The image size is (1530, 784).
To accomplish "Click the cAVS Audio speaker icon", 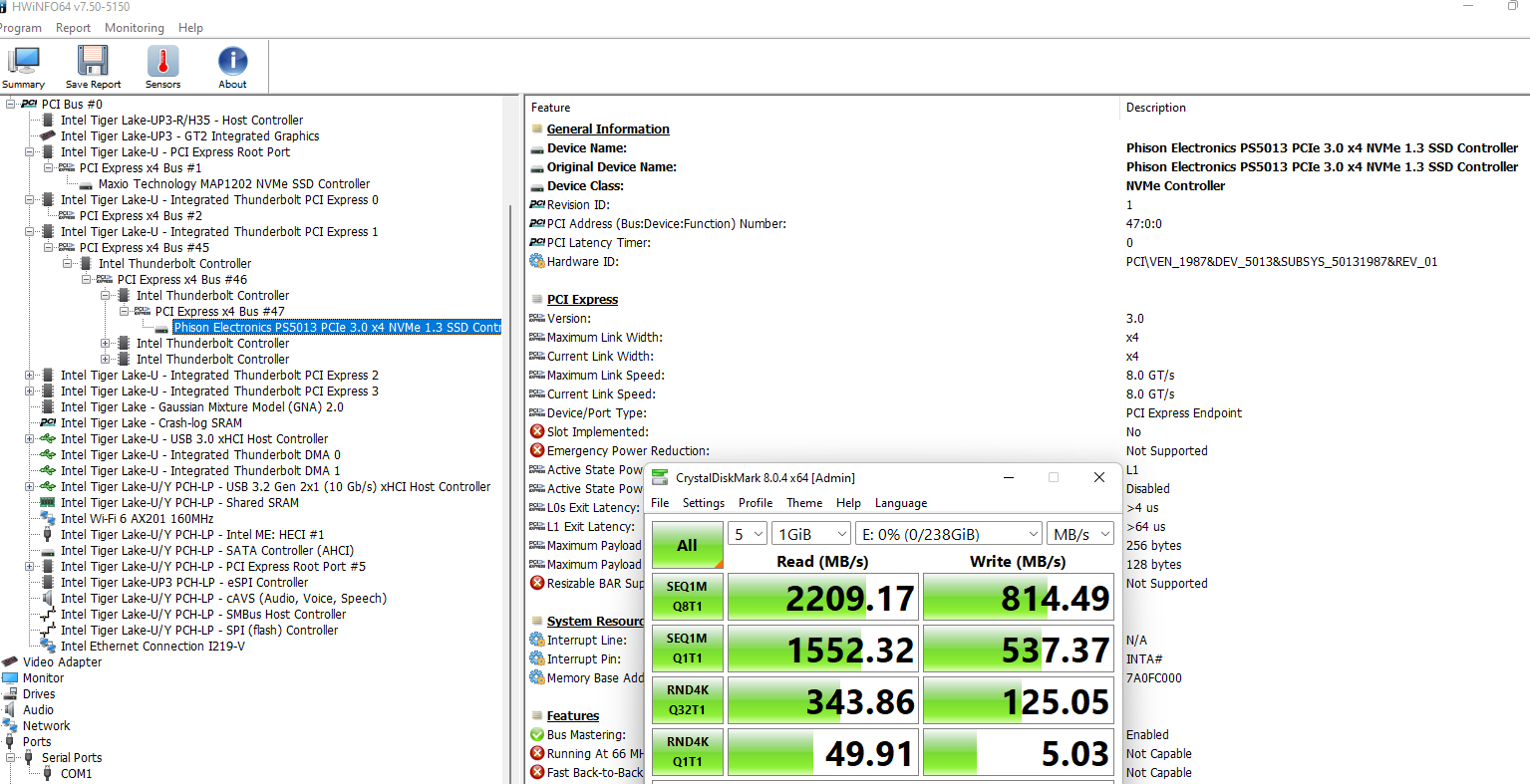I will tap(48, 598).
